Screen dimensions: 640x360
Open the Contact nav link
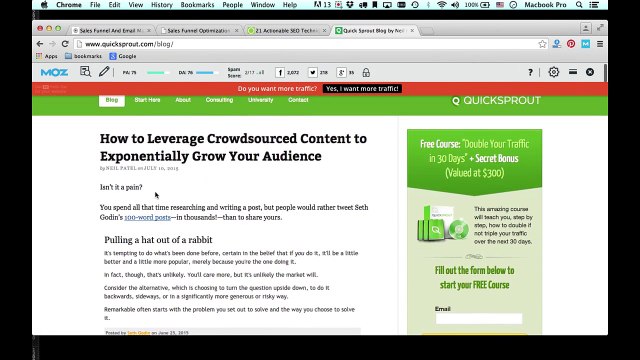click(x=298, y=100)
